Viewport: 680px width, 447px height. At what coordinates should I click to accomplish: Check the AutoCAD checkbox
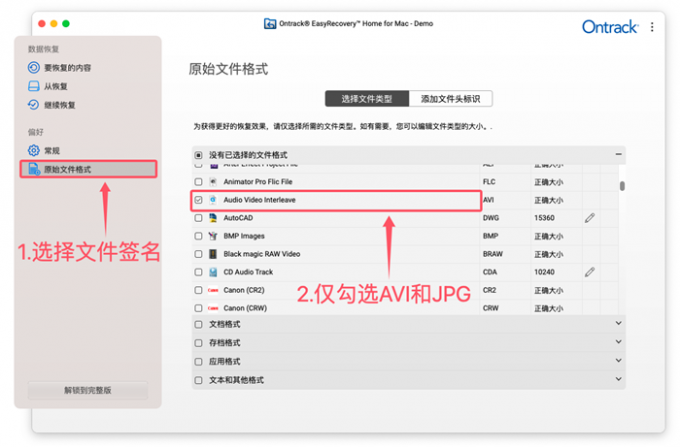pos(198,218)
